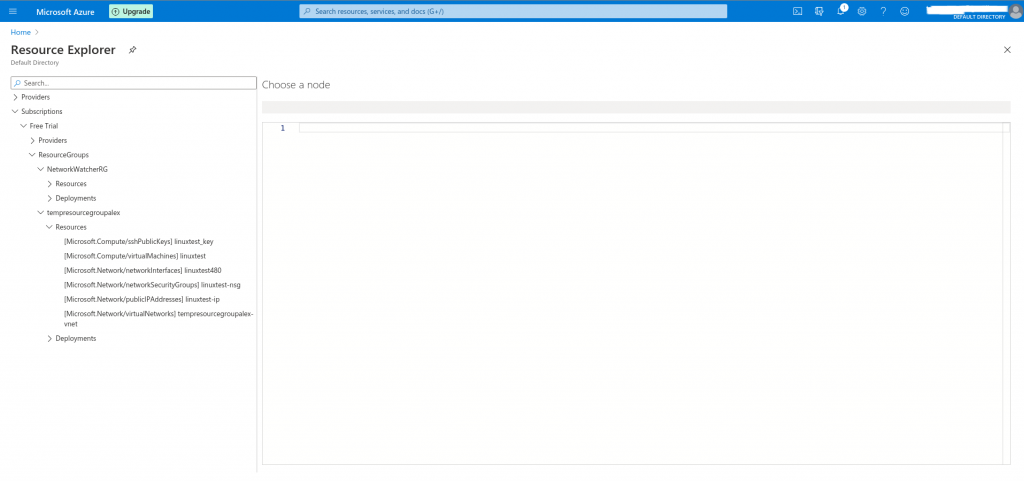Open Cloud Shell from the top bar

797,11
